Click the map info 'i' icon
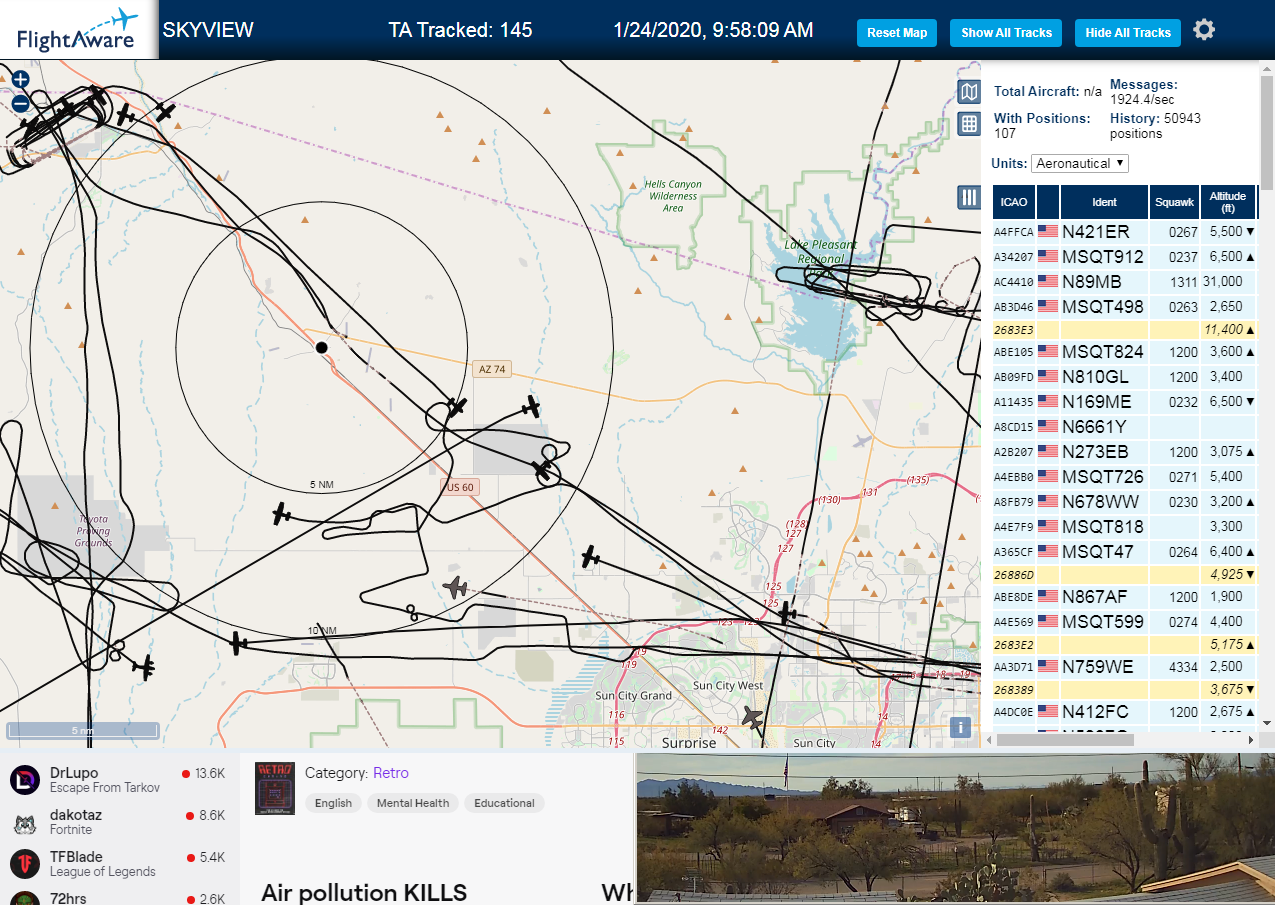 [x=962, y=727]
